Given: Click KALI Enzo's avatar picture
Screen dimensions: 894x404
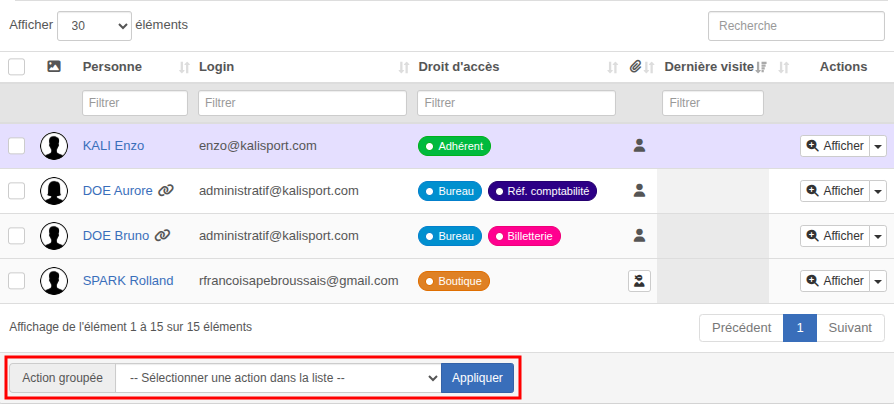Looking at the screenshot, I should click(x=54, y=146).
